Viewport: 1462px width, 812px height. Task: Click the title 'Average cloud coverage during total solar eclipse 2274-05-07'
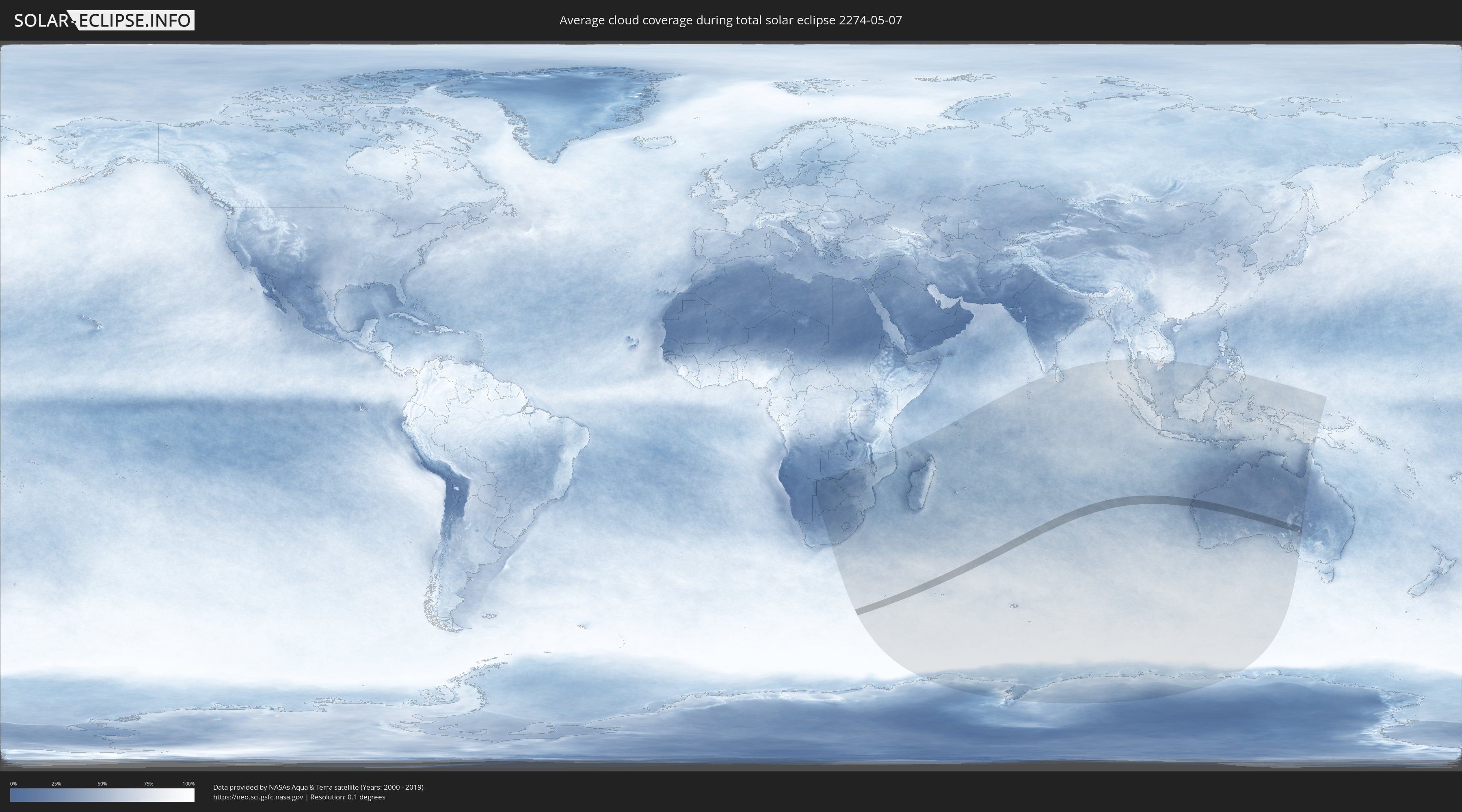pyautogui.click(x=731, y=20)
